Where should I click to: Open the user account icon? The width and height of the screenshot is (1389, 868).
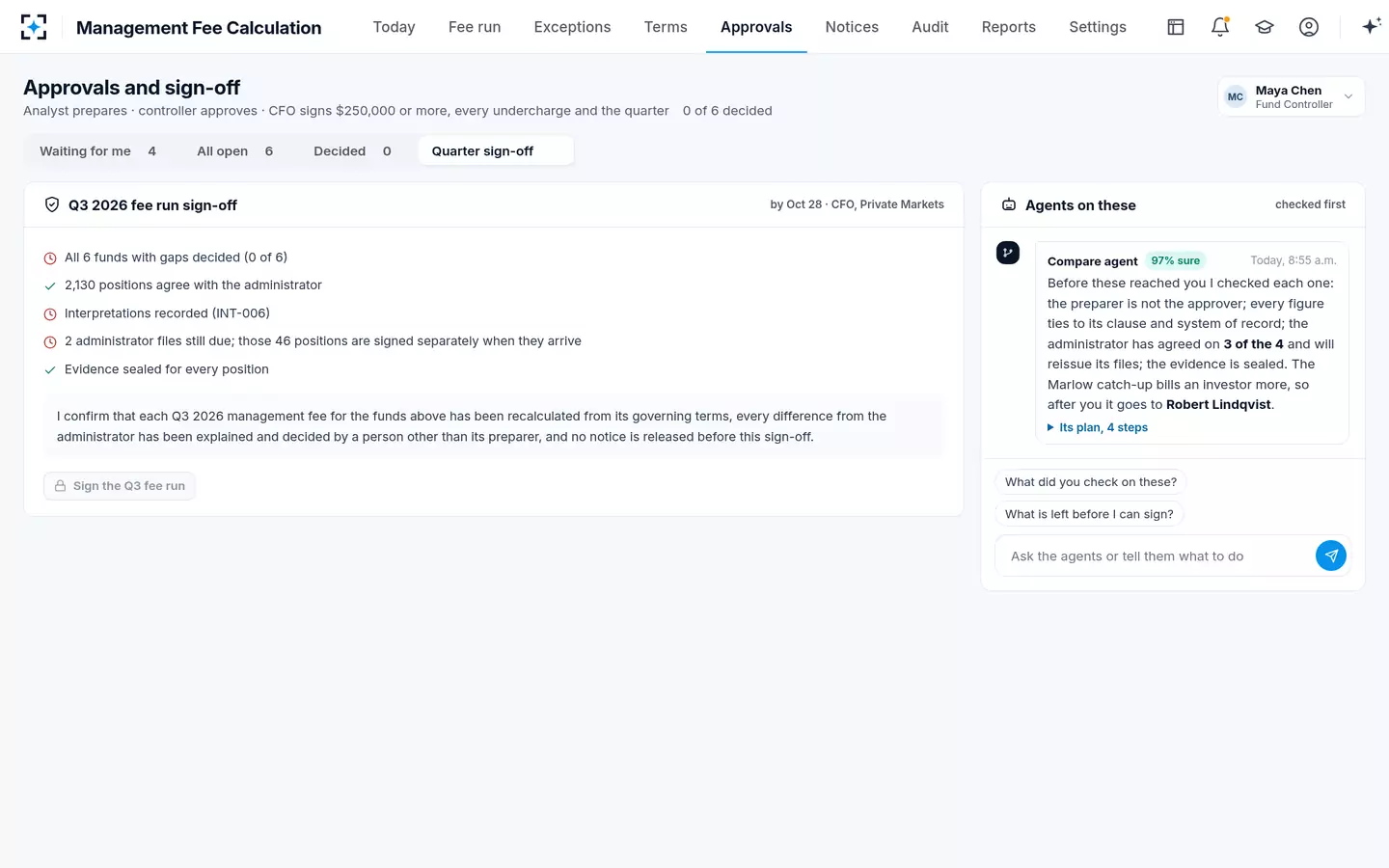click(1309, 27)
